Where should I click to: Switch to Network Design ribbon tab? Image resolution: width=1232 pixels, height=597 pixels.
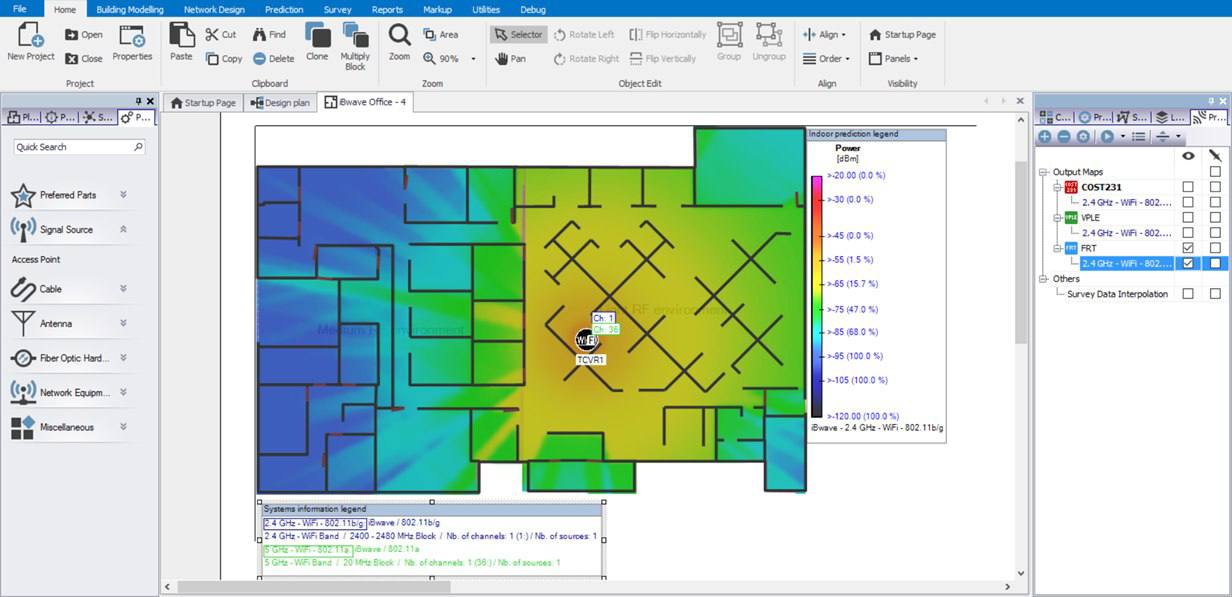tap(214, 8)
